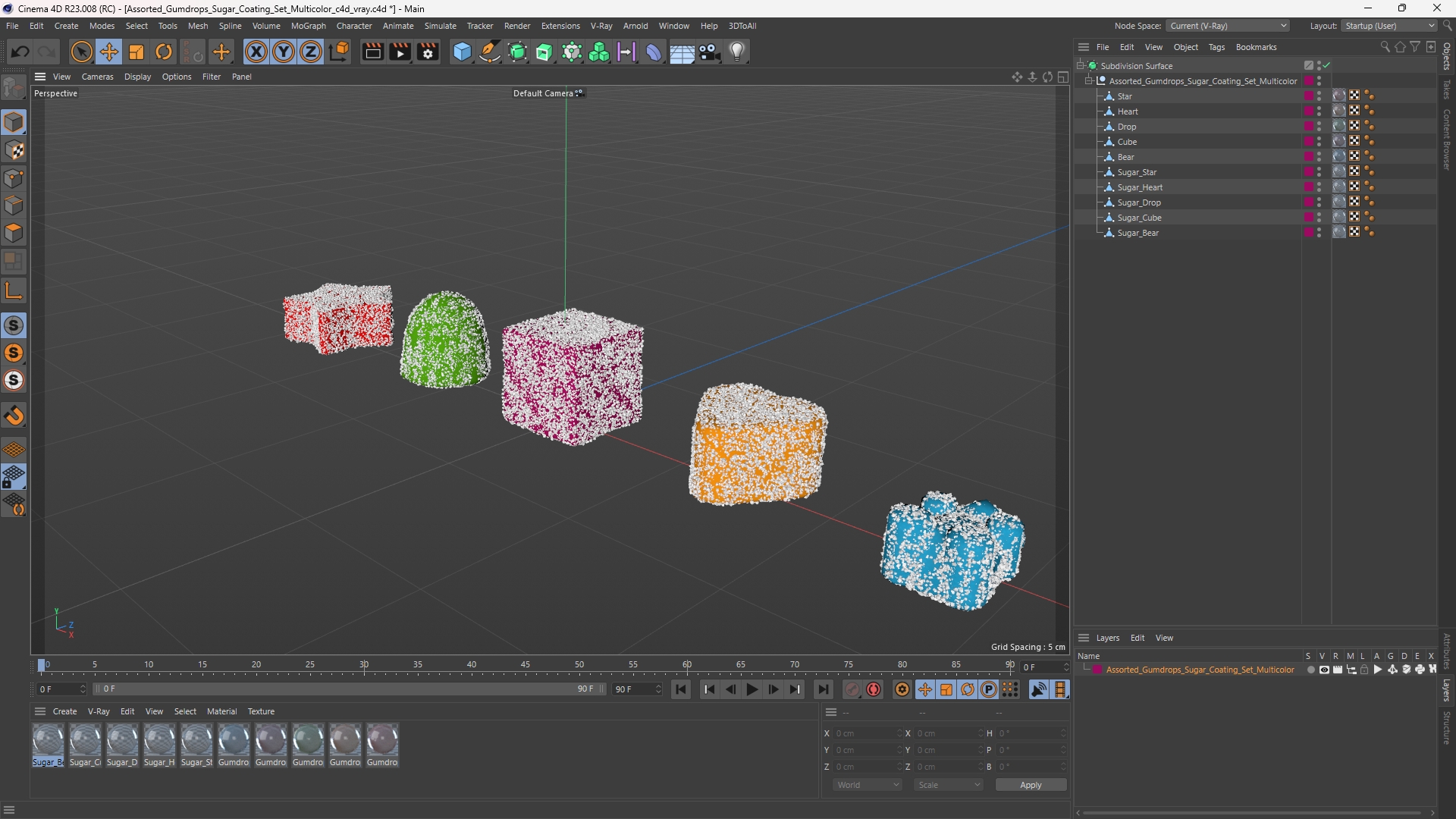Click the Floor grid object icon
This screenshot has height=819, width=1456.
[682, 52]
